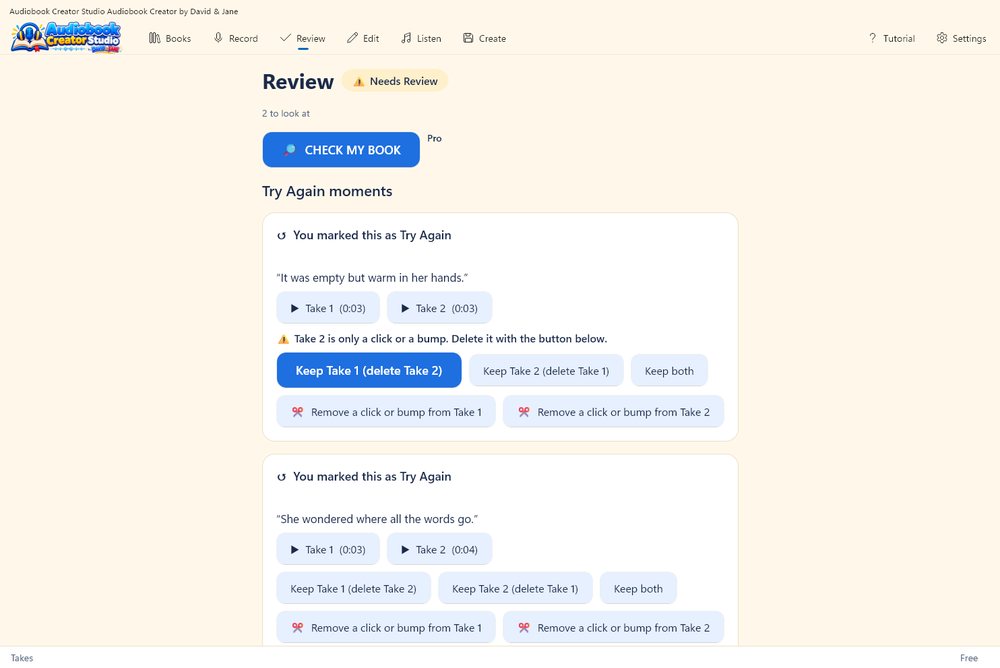
Task: Click the sentence "She wondered where all the words go."
Action: [x=377, y=519]
